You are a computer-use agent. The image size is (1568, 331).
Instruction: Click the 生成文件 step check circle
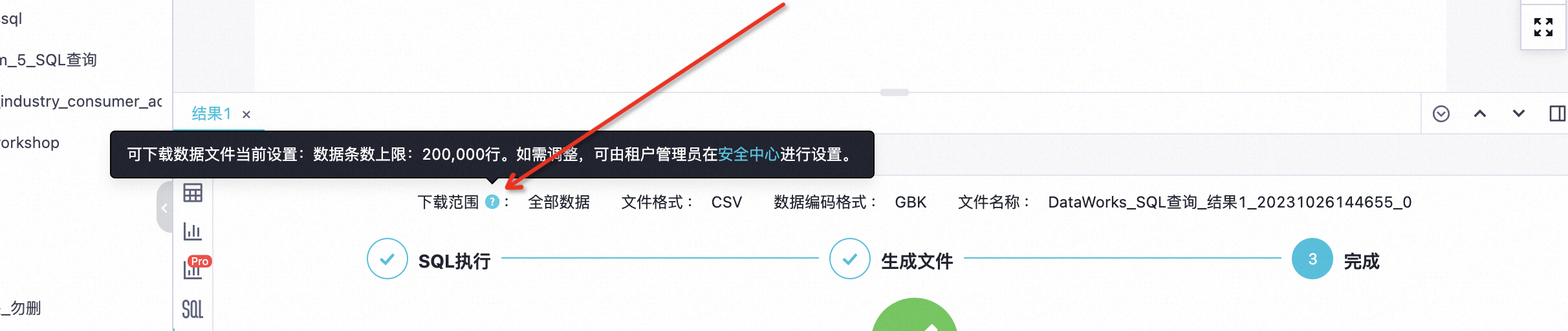[x=850, y=259]
